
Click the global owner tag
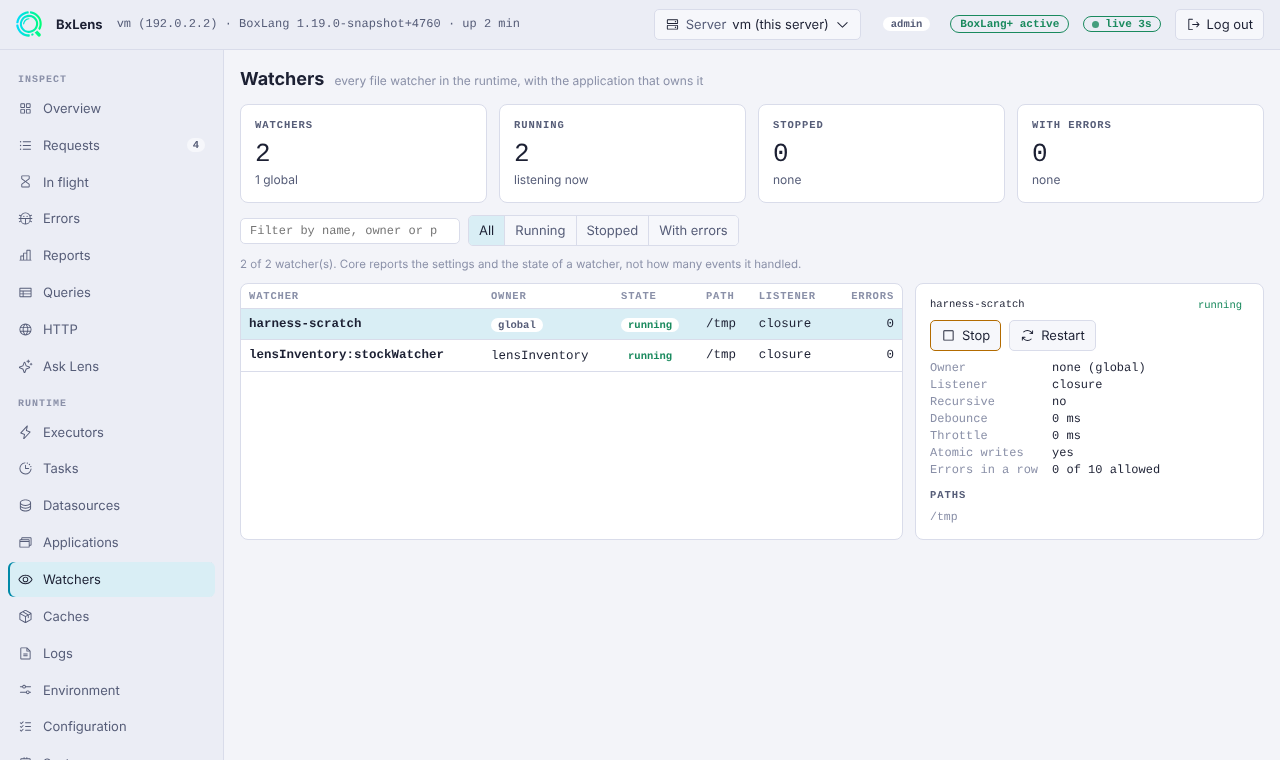[x=517, y=325]
